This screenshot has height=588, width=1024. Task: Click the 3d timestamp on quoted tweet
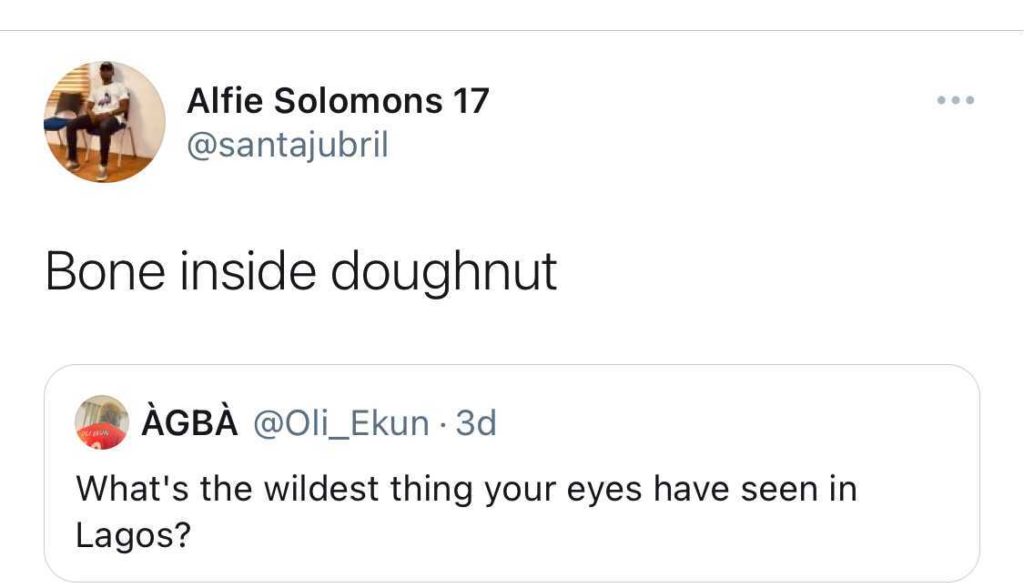476,424
